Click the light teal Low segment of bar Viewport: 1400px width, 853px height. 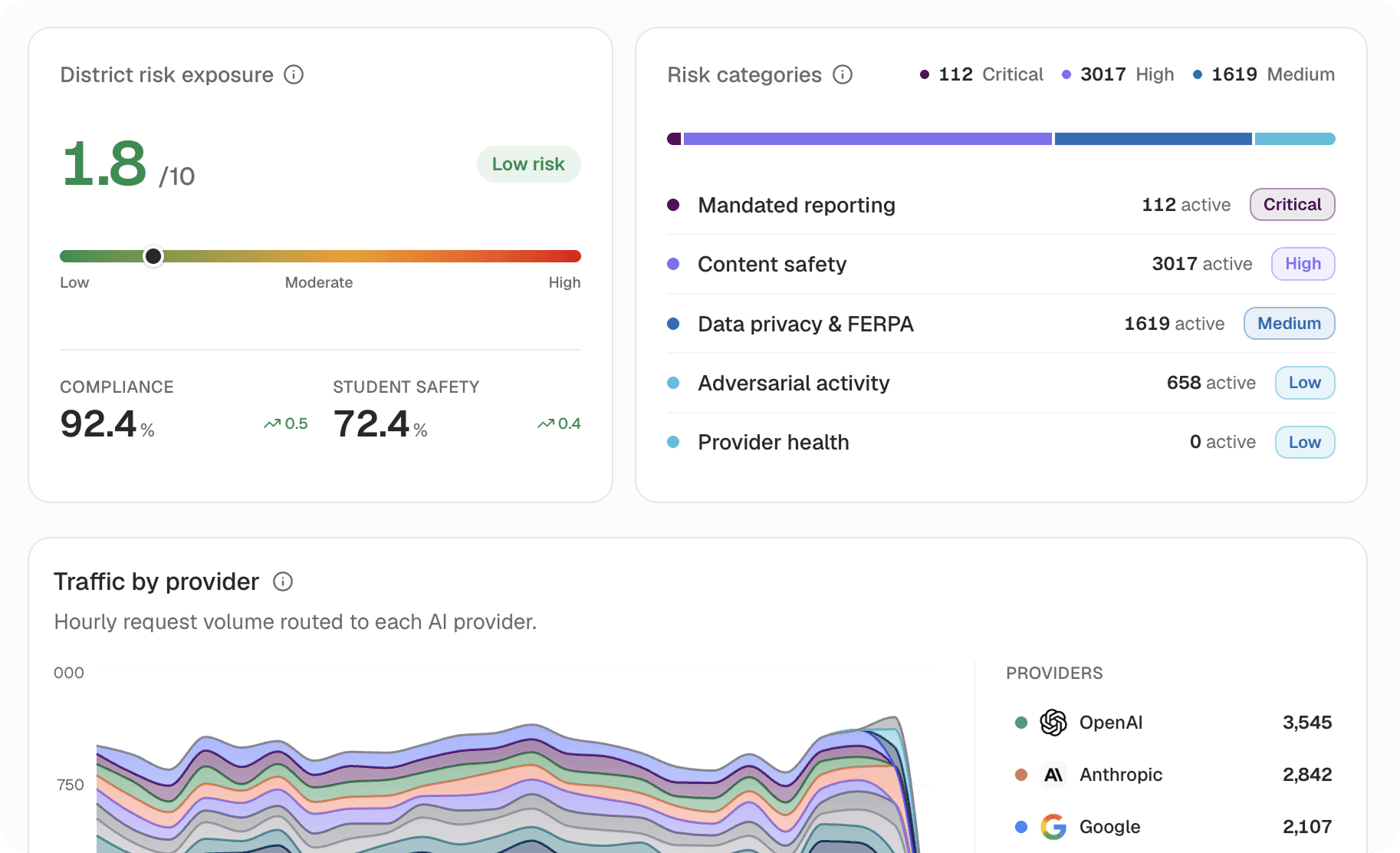1295,139
